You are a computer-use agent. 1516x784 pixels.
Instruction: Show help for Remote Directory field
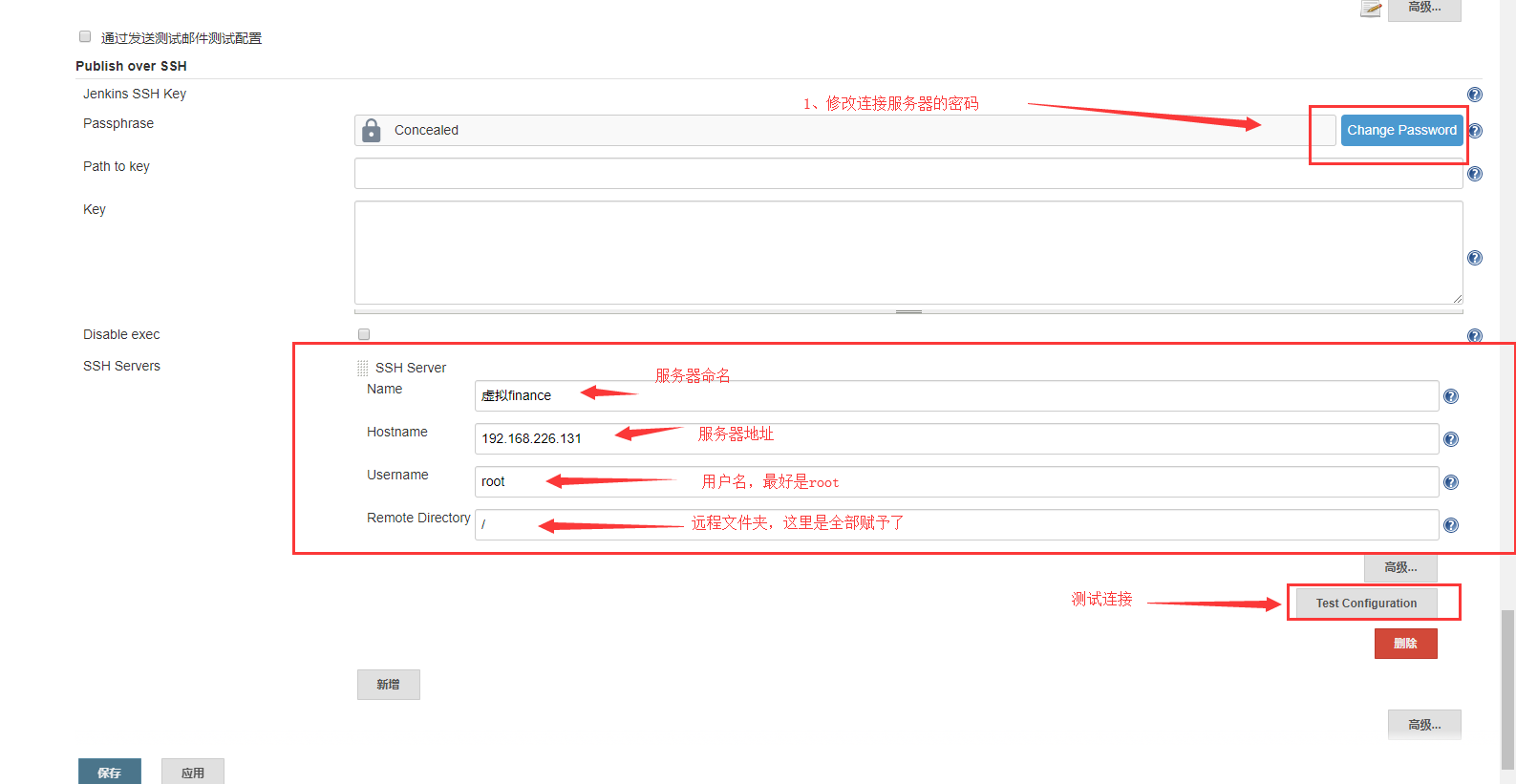click(1450, 525)
